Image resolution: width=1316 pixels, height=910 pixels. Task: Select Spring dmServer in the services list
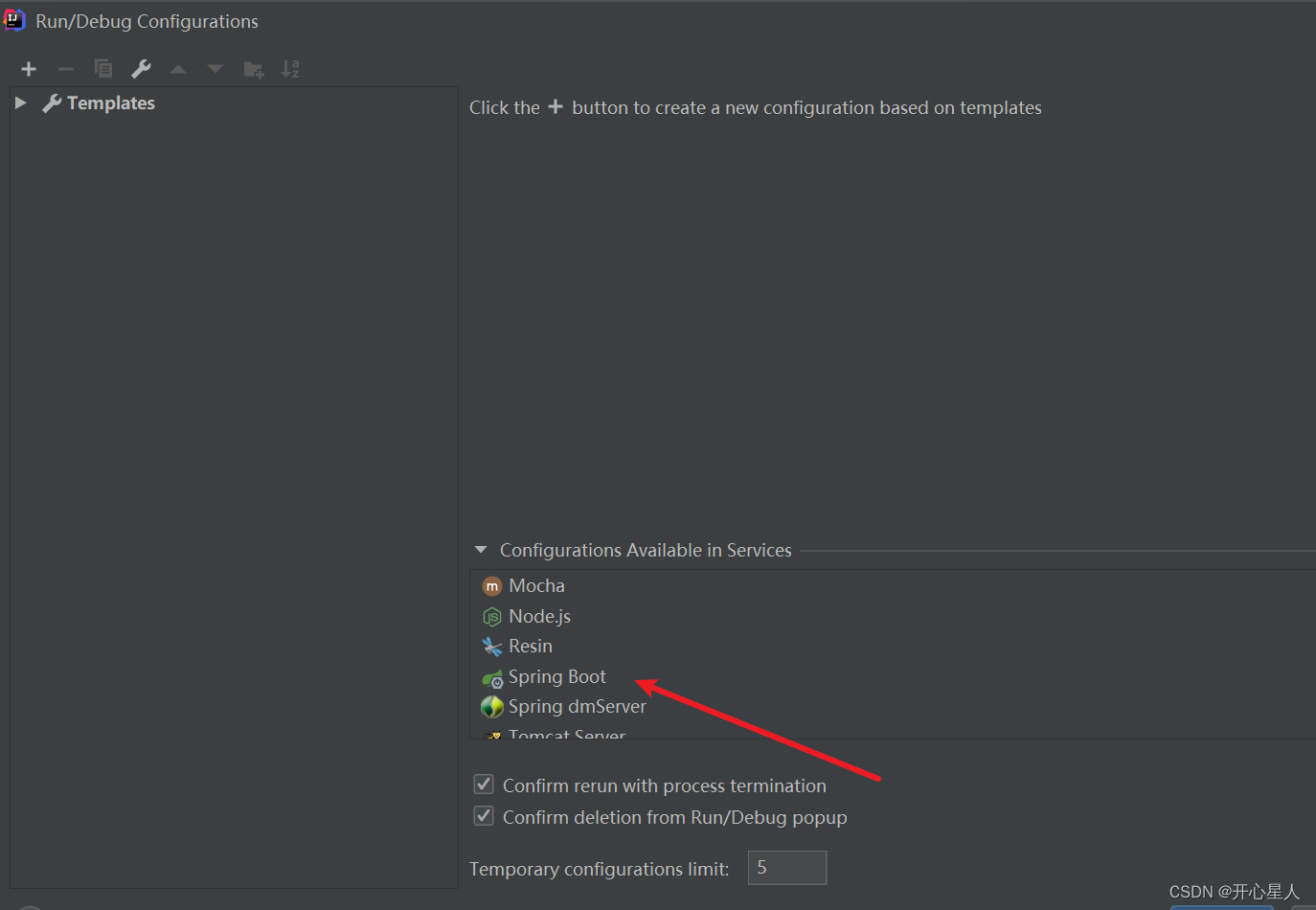(578, 706)
